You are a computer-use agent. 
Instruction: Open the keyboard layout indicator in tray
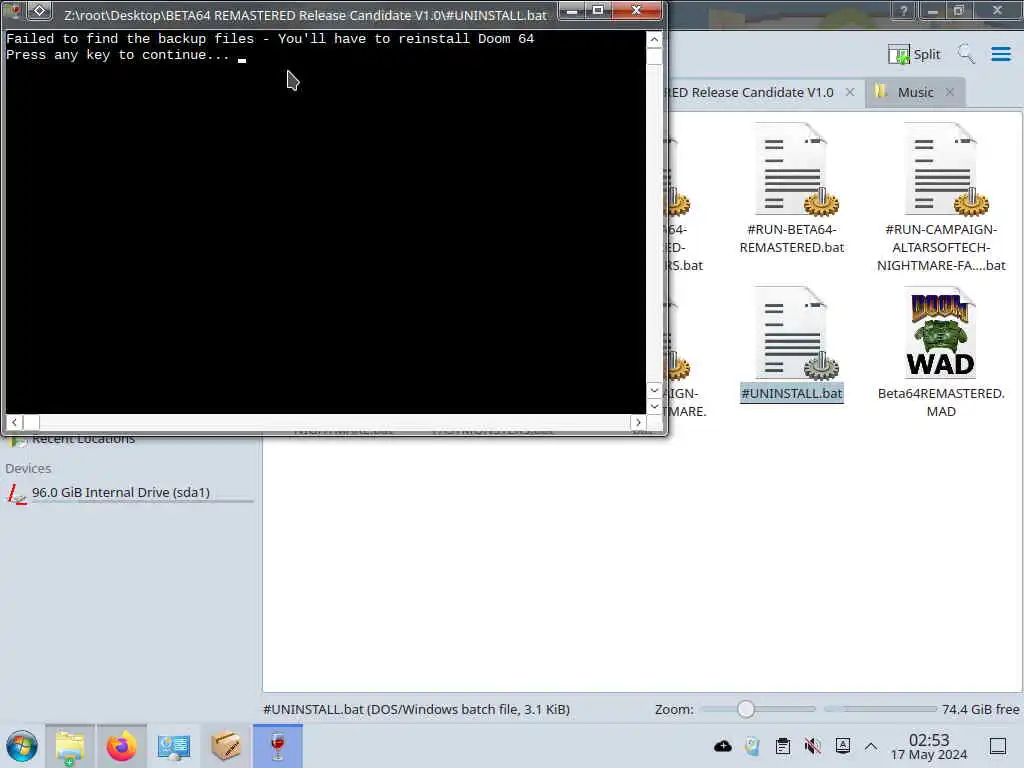click(842, 745)
